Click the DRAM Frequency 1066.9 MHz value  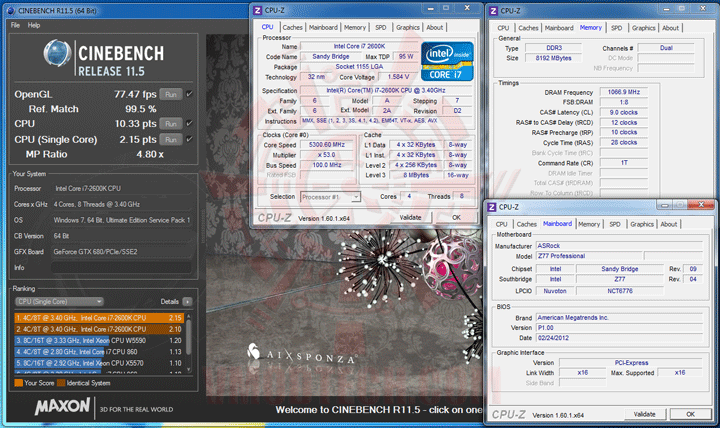(x=624, y=92)
